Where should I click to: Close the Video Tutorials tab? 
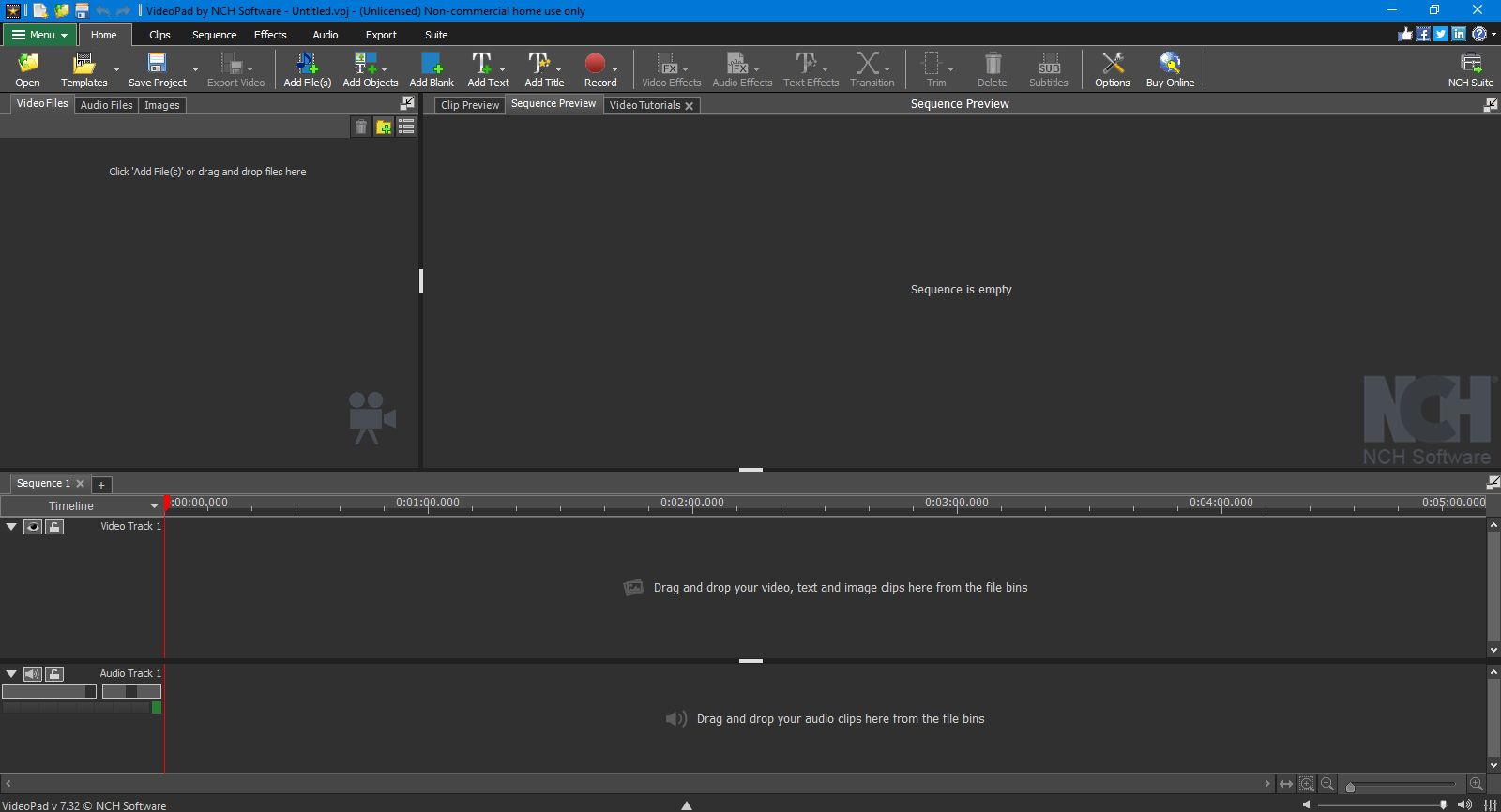click(x=690, y=106)
